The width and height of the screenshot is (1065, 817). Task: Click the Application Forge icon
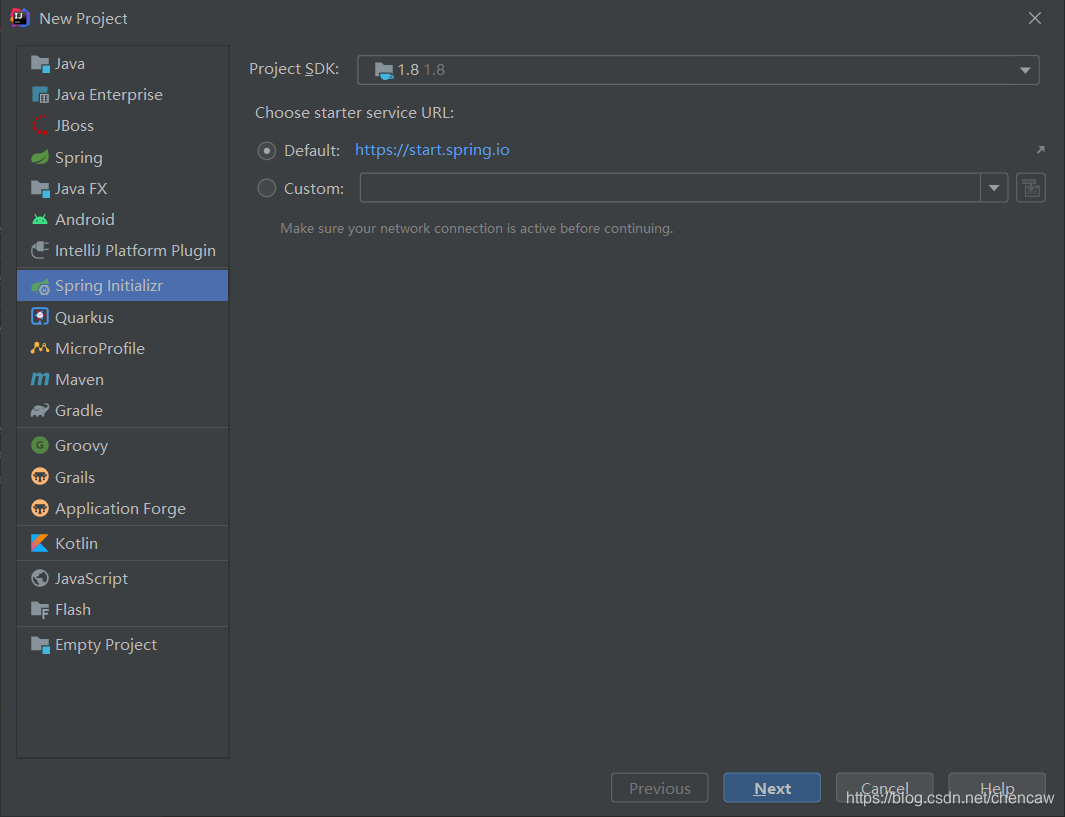click(40, 508)
